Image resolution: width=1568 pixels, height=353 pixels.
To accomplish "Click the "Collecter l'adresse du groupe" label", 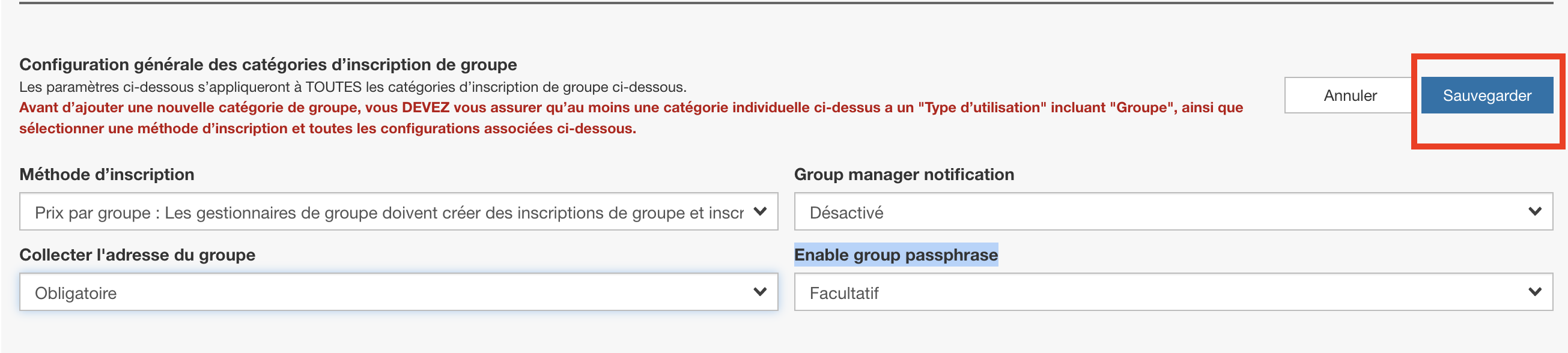I will (137, 255).
